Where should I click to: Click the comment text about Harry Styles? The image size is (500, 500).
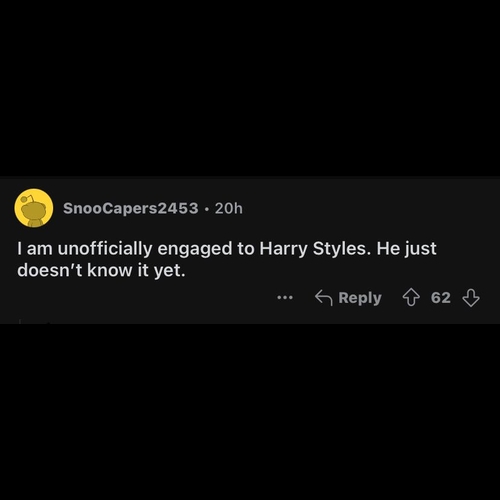coord(227,259)
